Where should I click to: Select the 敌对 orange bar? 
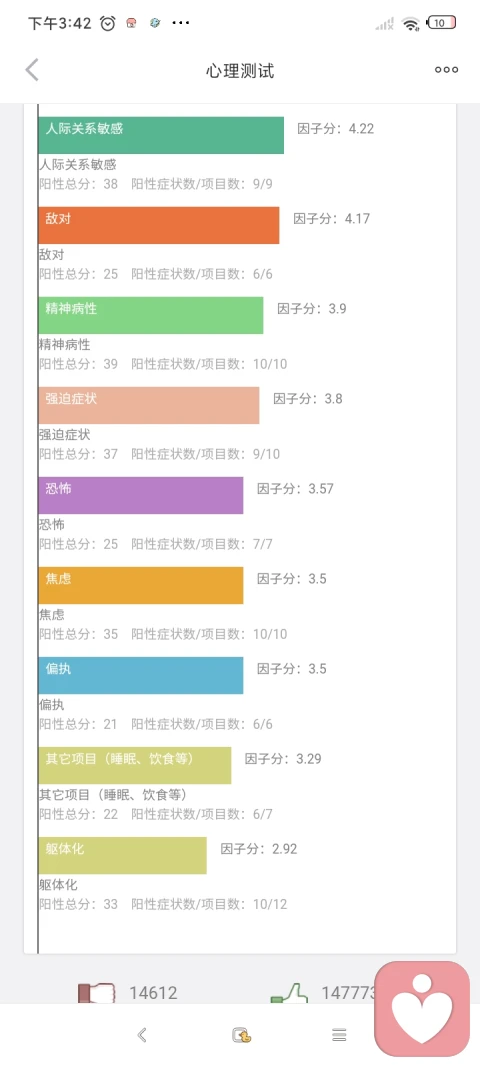(159, 225)
